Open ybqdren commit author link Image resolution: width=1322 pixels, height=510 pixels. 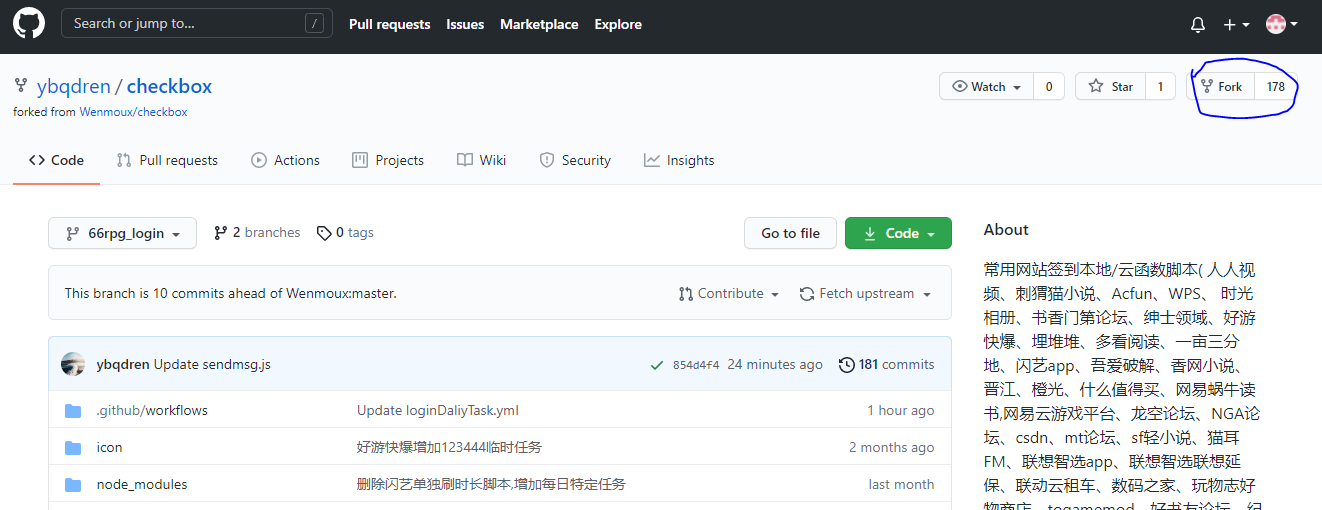click(x=123, y=364)
